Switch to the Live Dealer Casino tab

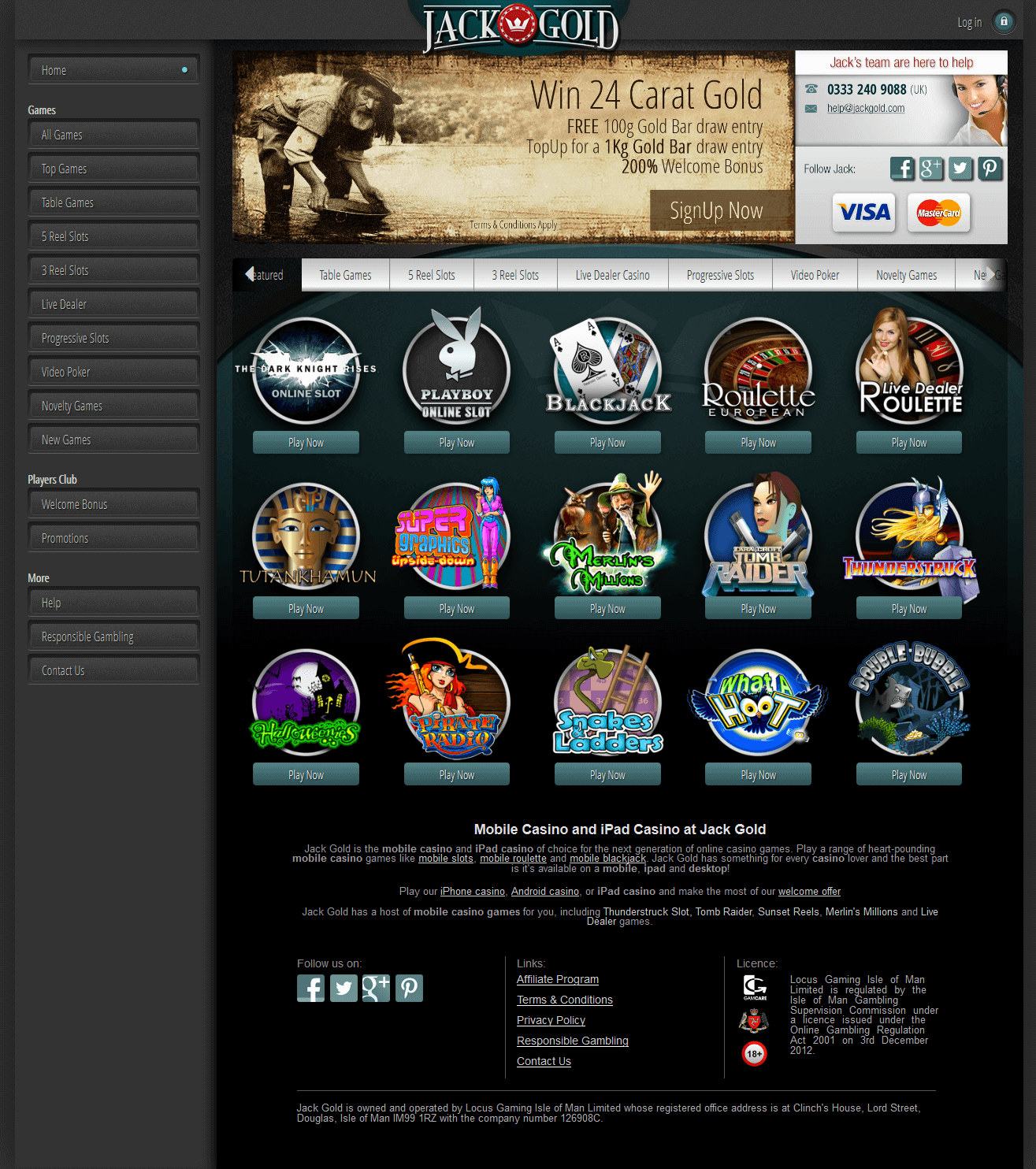(613, 275)
